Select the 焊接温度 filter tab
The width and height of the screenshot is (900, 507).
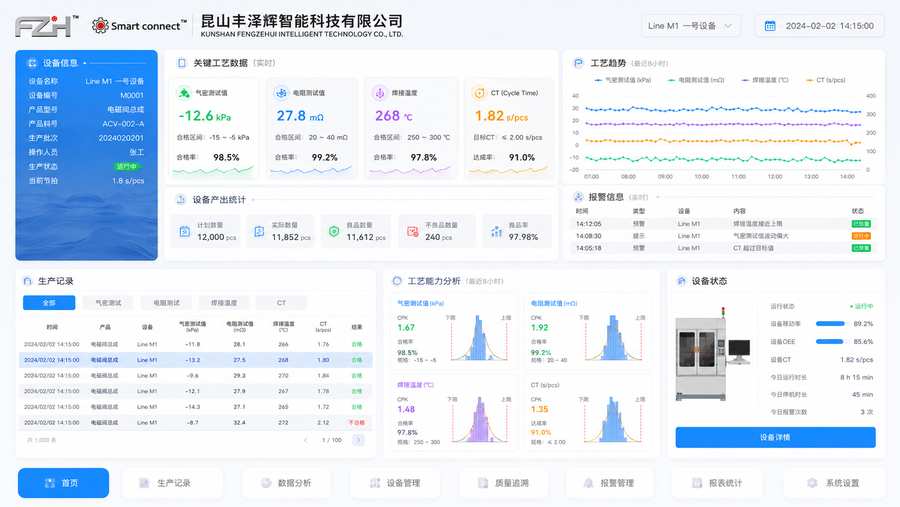(x=224, y=303)
